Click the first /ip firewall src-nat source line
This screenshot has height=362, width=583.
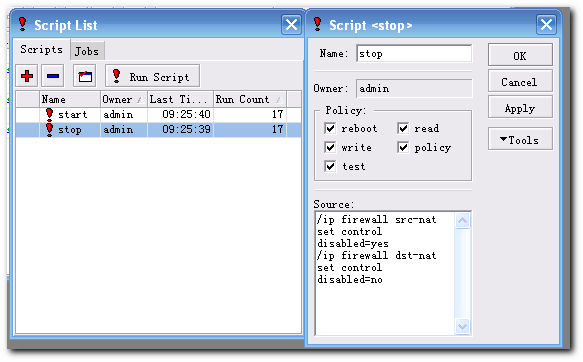click(x=376, y=220)
